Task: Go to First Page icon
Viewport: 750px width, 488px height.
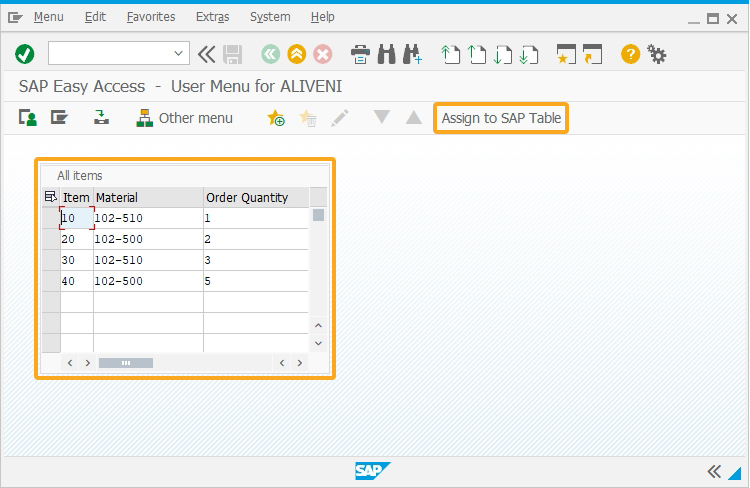Action: click(x=450, y=54)
